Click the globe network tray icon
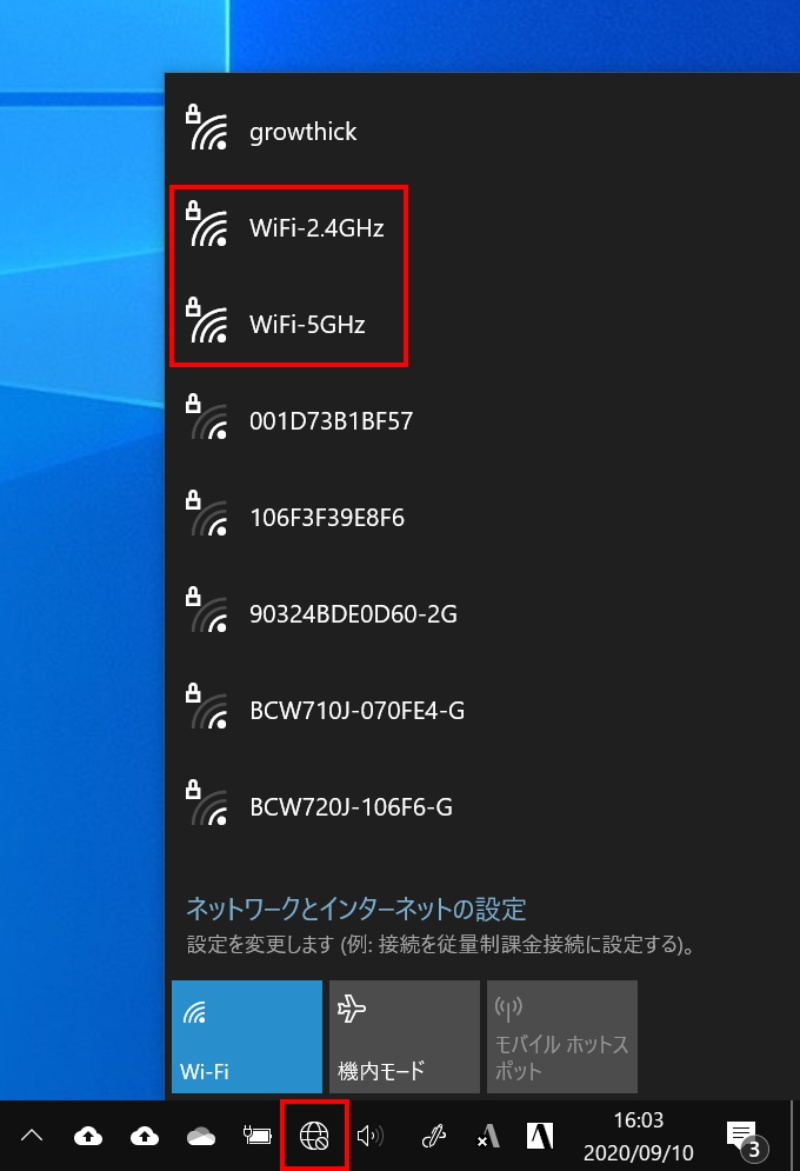The image size is (800, 1171). 314,1136
